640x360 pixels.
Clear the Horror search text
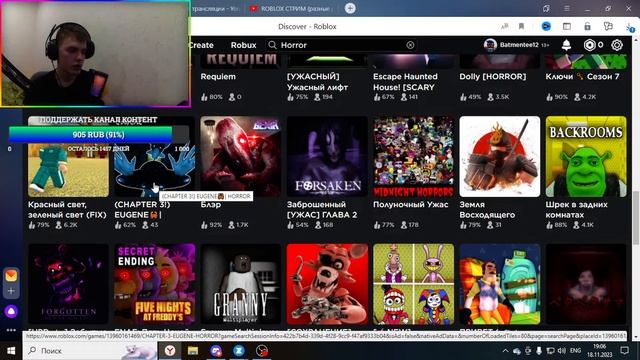click(x=410, y=45)
